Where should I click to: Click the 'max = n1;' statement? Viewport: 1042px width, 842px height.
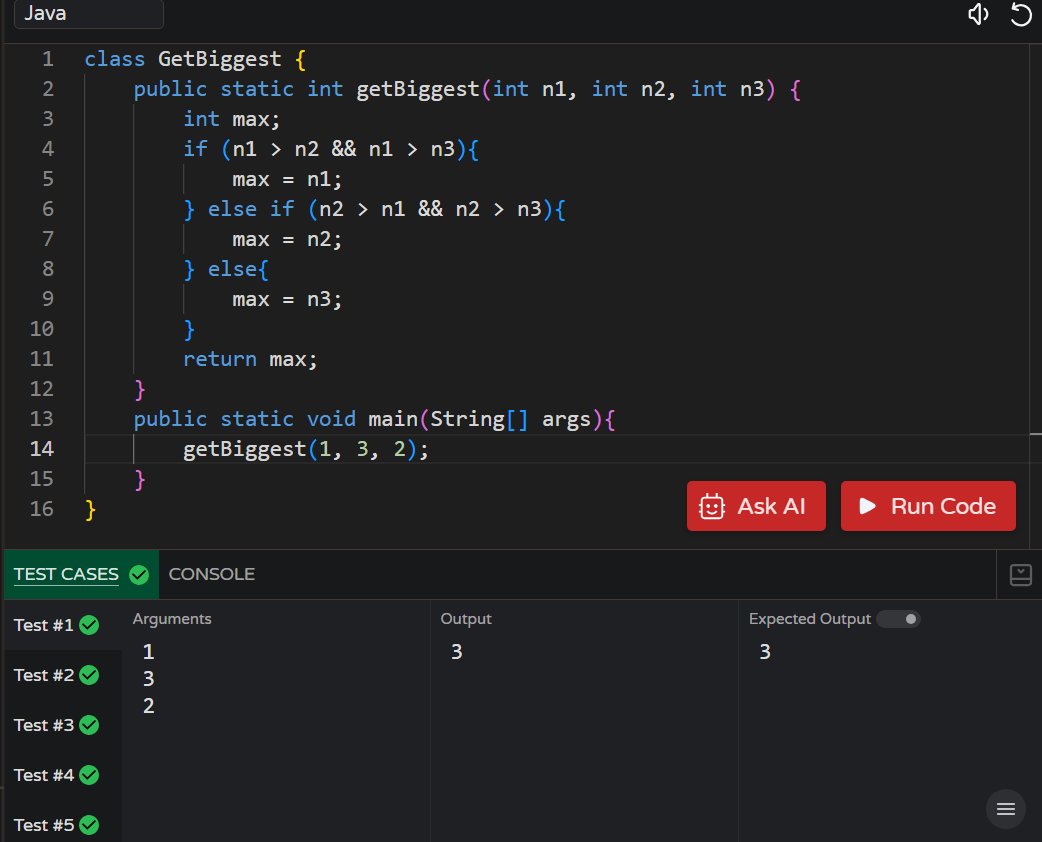[x=287, y=179]
